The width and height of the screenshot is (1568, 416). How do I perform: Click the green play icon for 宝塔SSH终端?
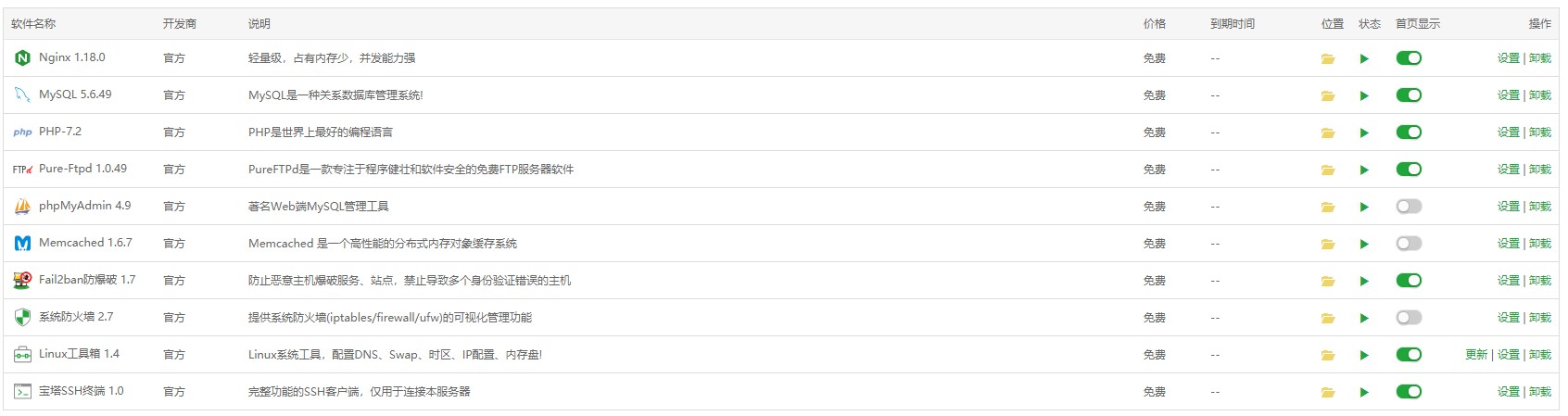1364,392
